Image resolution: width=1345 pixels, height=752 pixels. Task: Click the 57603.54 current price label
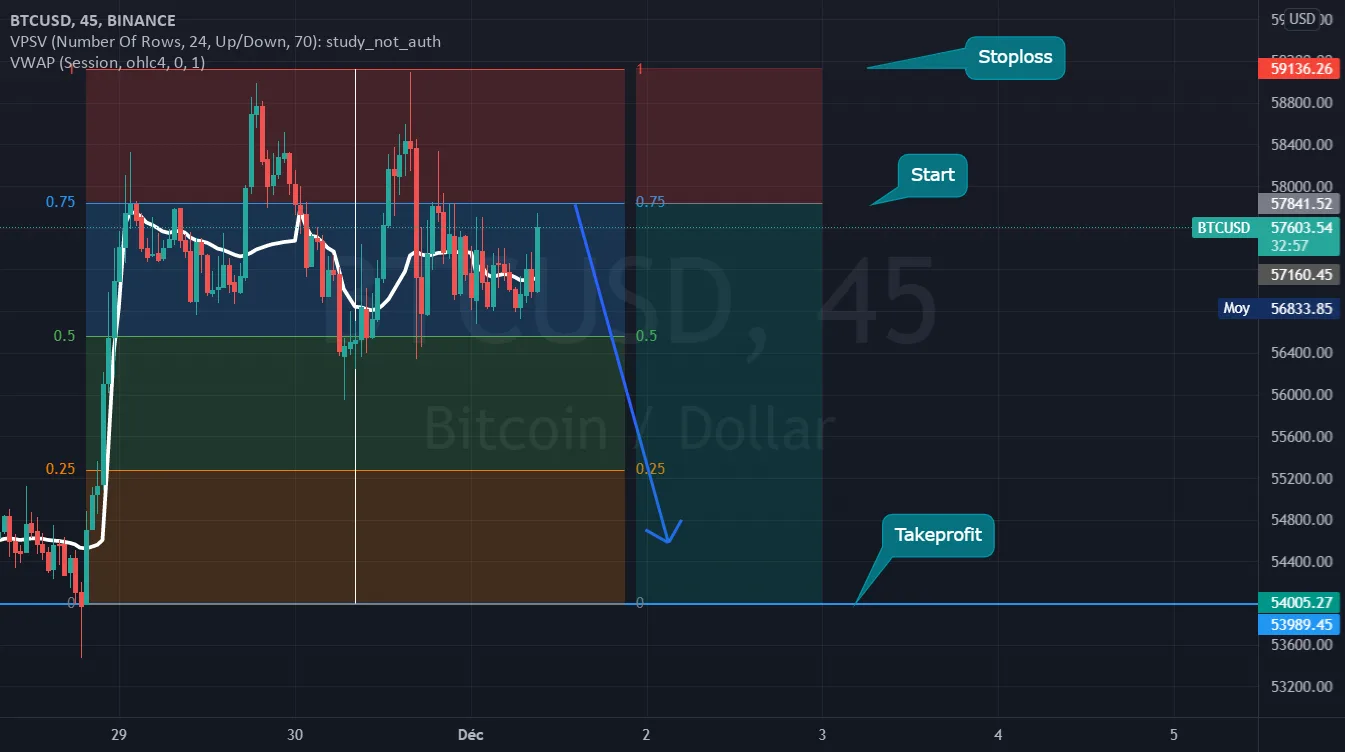coord(1297,228)
